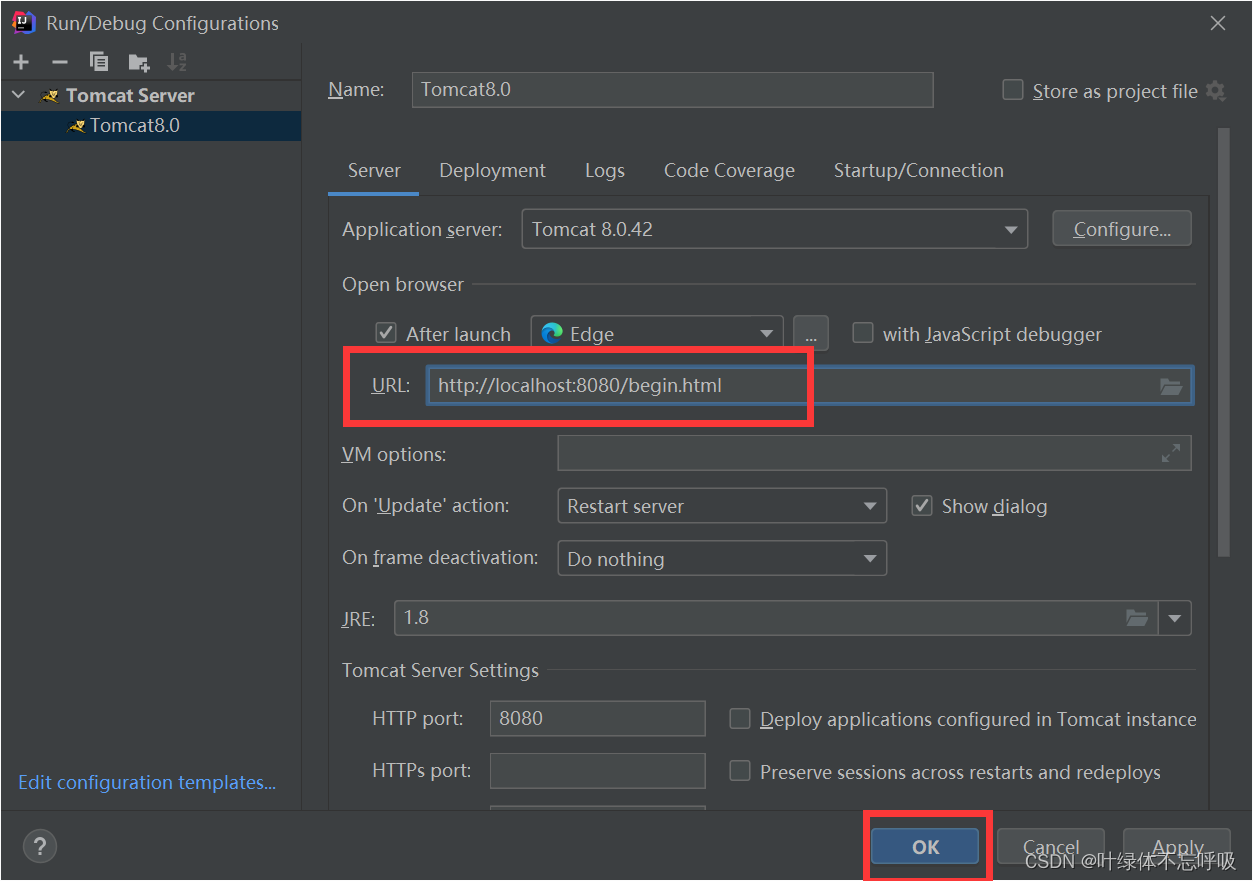
Task: Click the OK button
Action: click(925, 846)
